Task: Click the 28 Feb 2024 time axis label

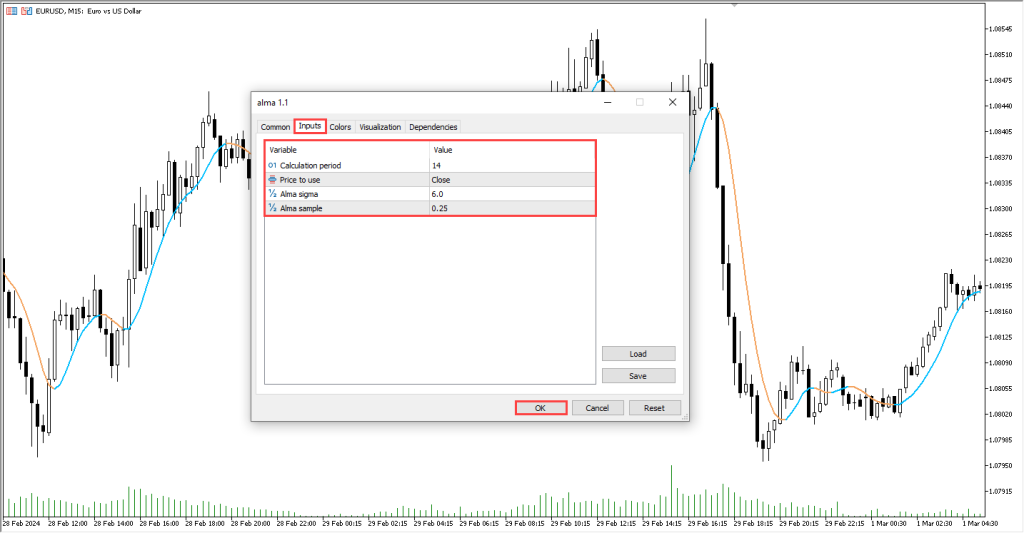Action: [x=21, y=523]
